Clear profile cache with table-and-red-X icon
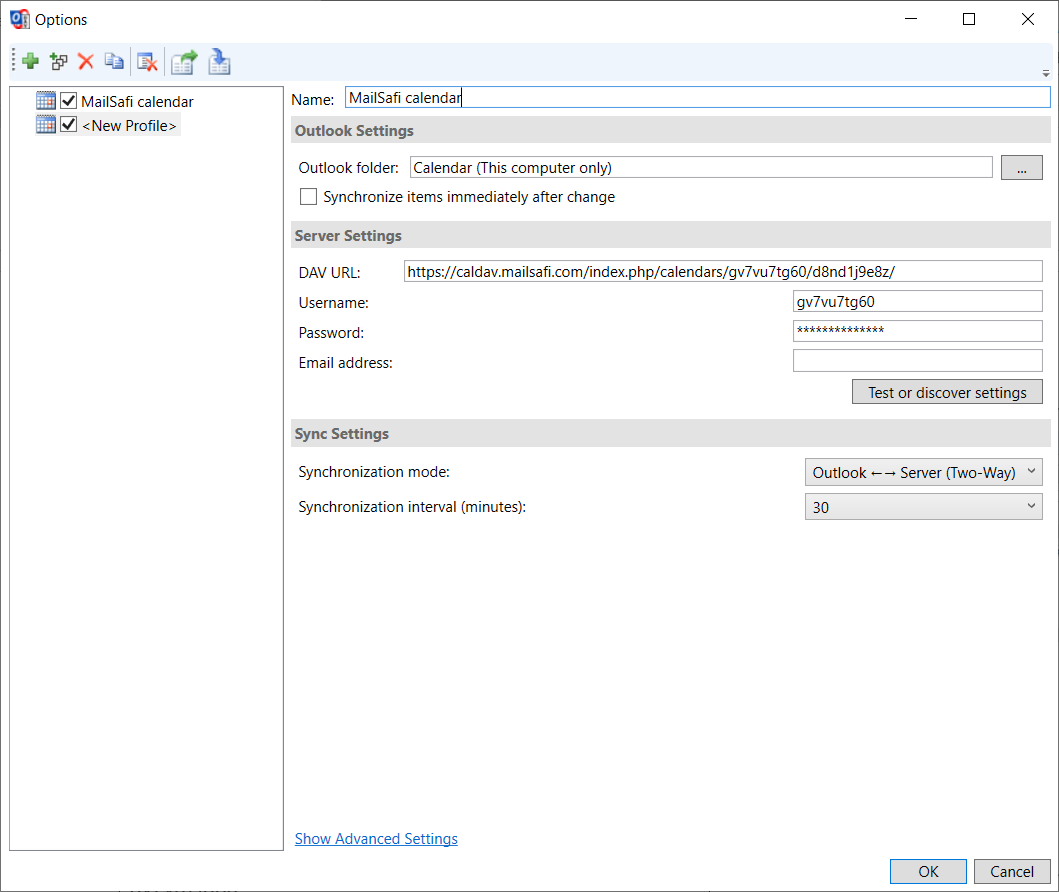This screenshot has height=892, width=1059. [147, 61]
